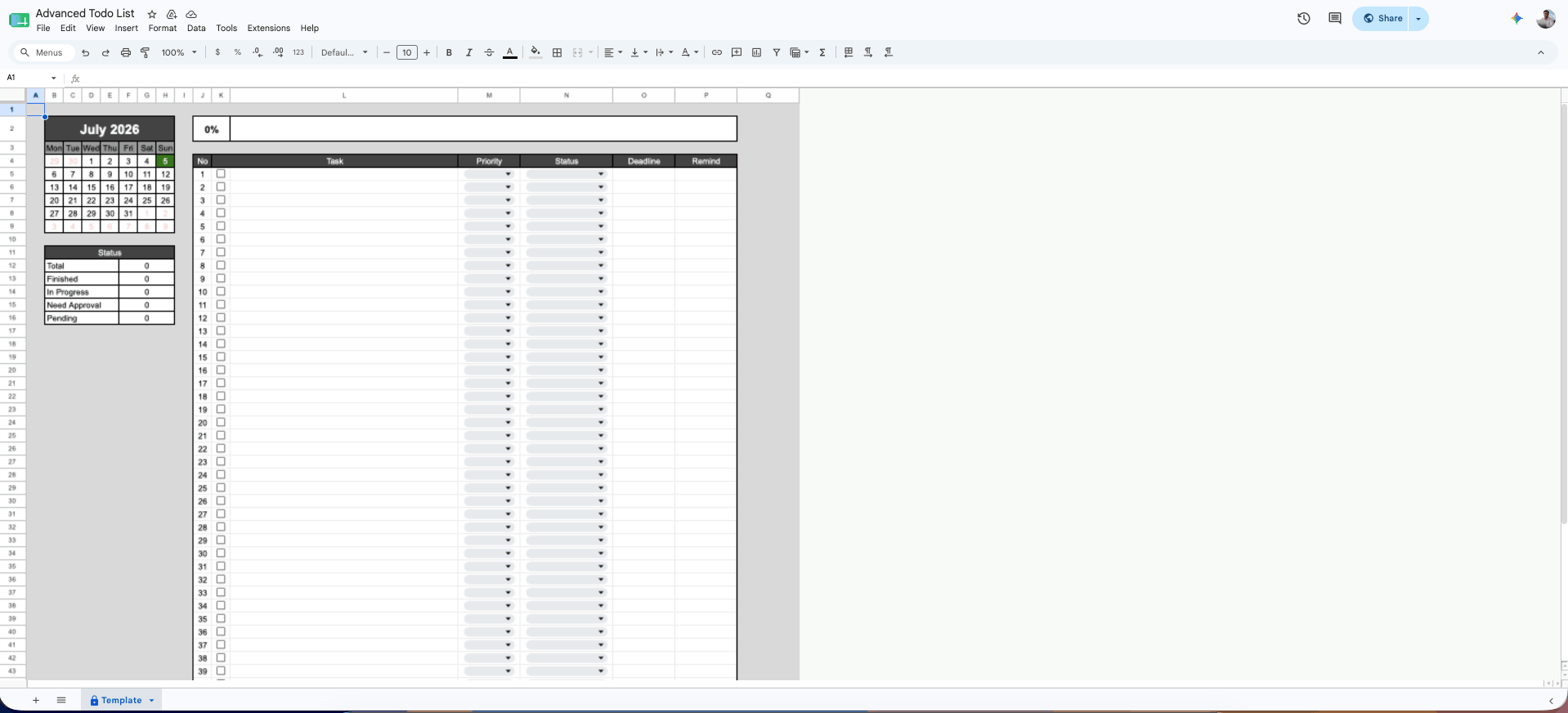Open the File menu

click(x=43, y=28)
